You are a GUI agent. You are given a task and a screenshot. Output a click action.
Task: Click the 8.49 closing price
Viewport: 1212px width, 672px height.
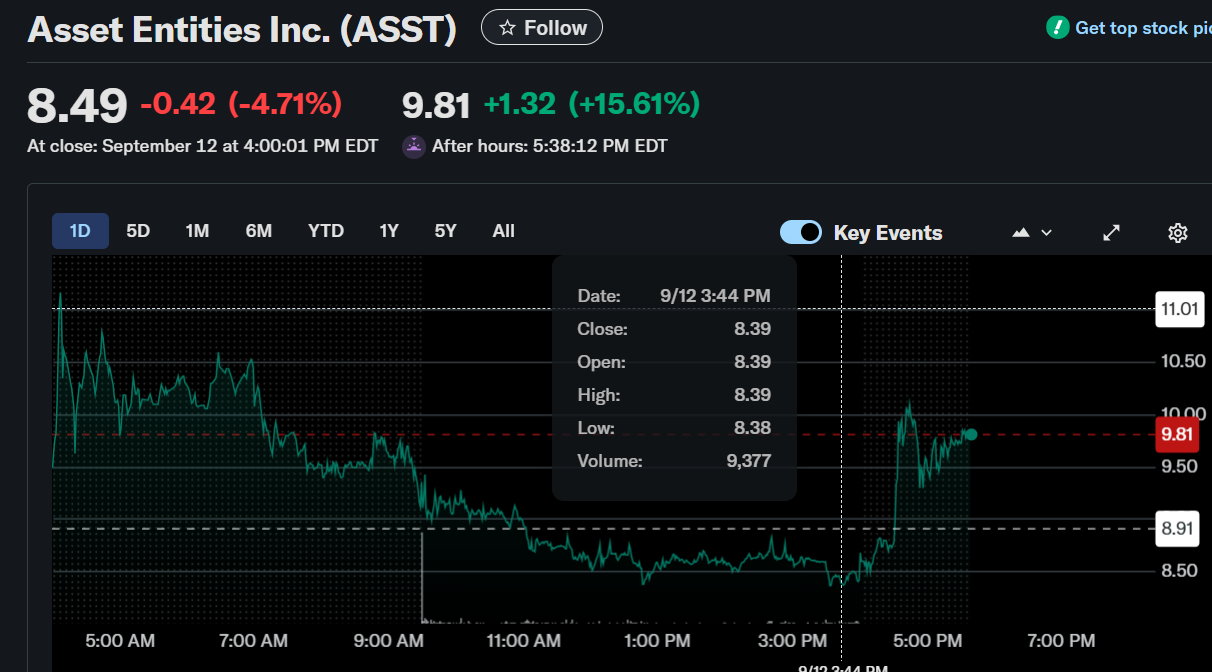point(77,105)
